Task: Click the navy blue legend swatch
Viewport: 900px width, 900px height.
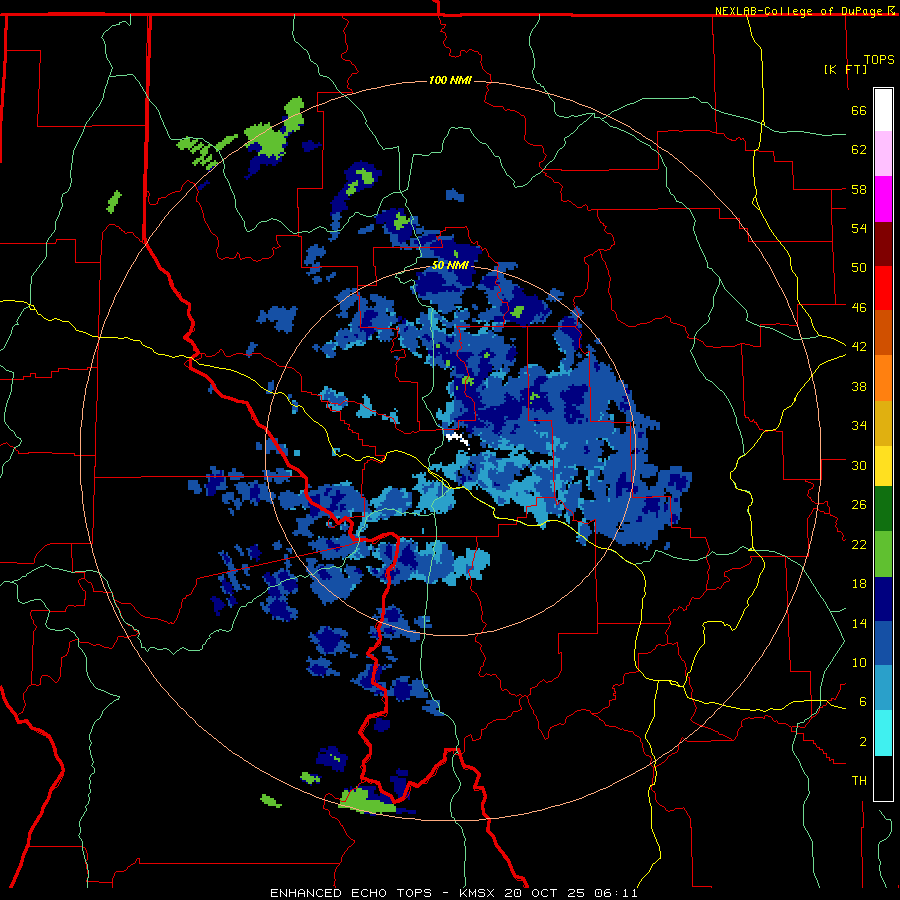Action: tap(883, 599)
